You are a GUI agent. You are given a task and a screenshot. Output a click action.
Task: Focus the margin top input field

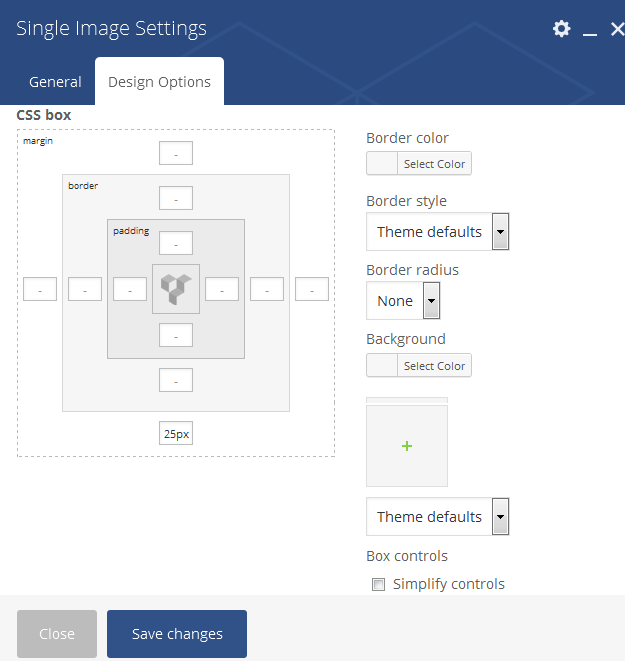click(176, 153)
